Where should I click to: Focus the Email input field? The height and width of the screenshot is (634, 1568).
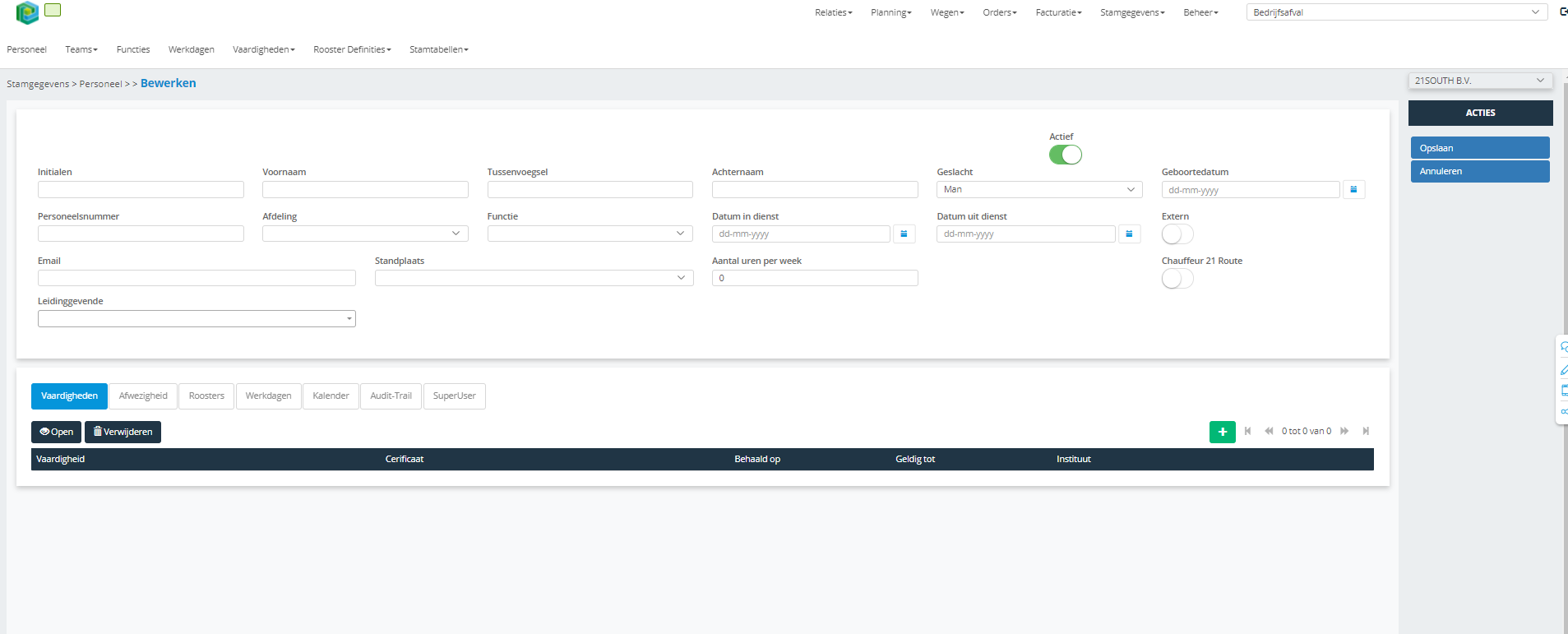[197, 278]
